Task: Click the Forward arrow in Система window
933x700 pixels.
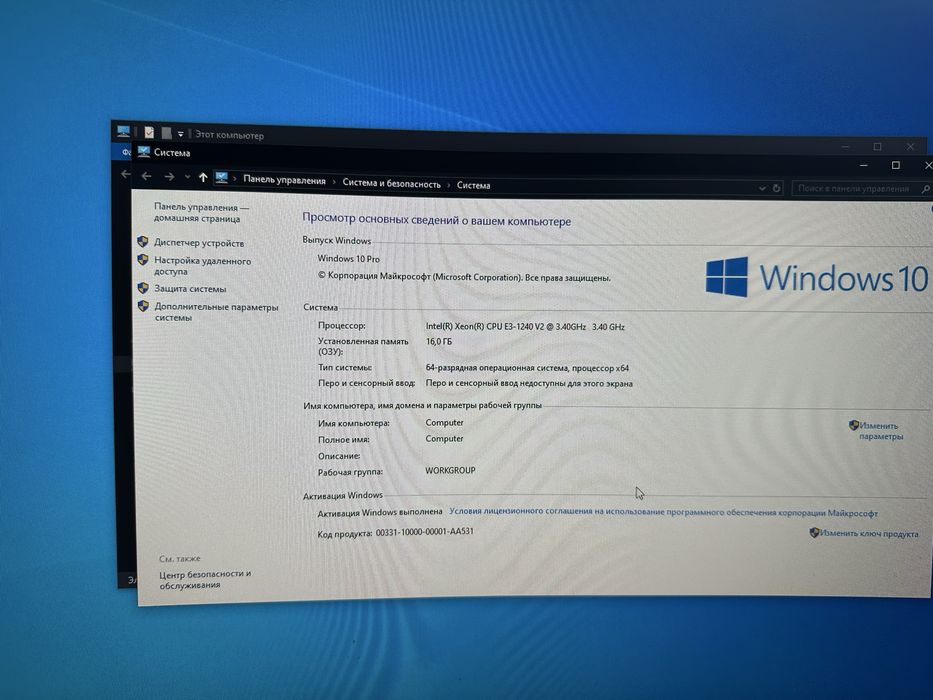Action: (x=170, y=177)
